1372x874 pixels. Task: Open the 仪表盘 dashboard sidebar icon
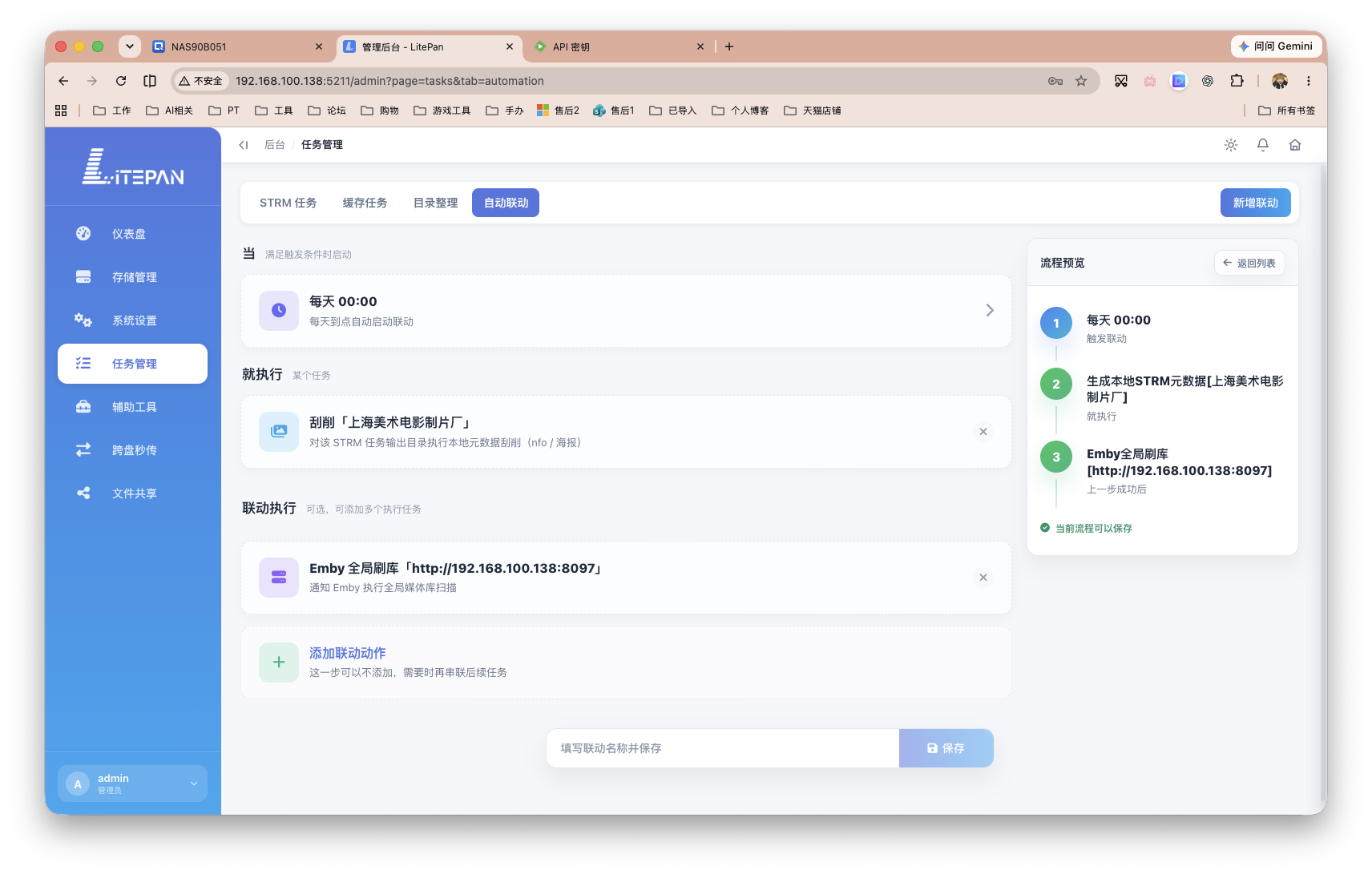pyautogui.click(x=83, y=234)
